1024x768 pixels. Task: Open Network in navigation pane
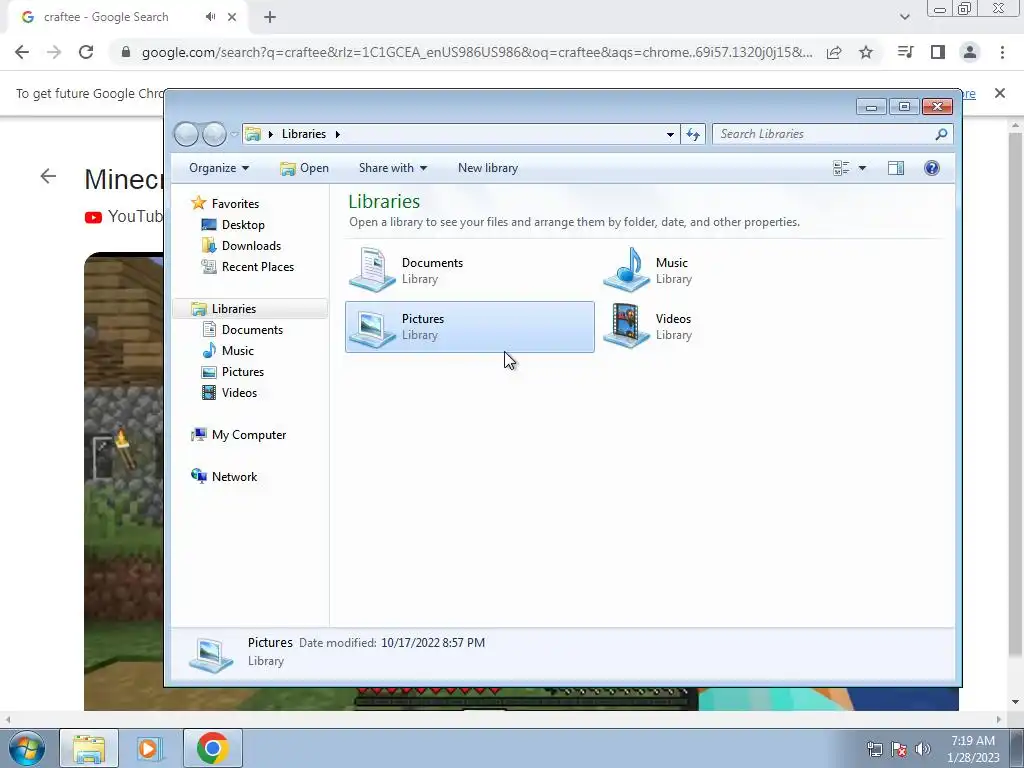click(x=234, y=477)
